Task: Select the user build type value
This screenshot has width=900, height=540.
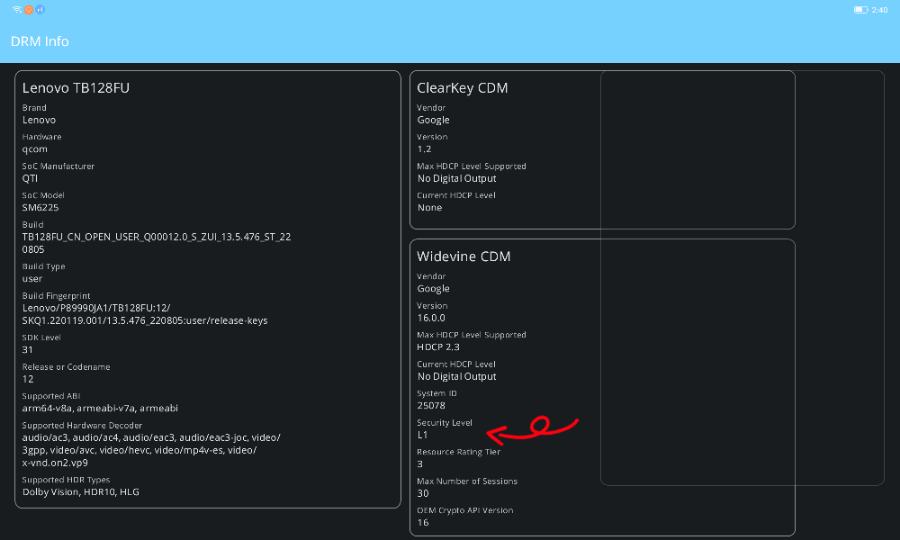Action: click(x=32, y=279)
